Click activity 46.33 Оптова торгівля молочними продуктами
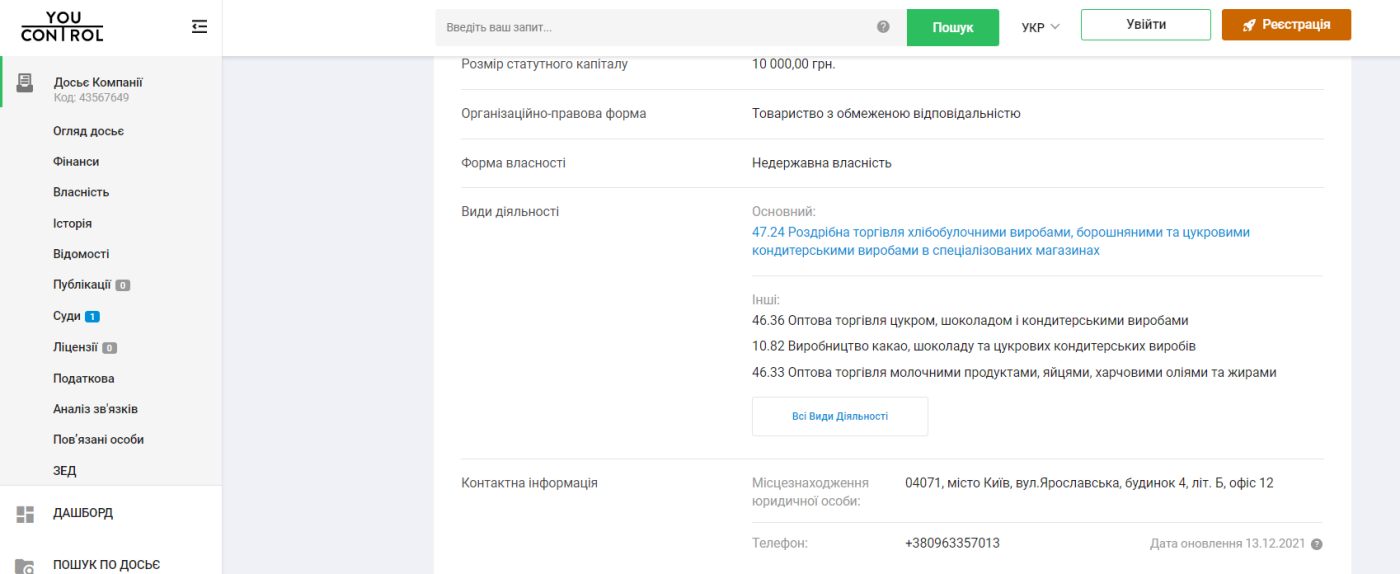This screenshot has height=574, width=1400. tap(1014, 372)
